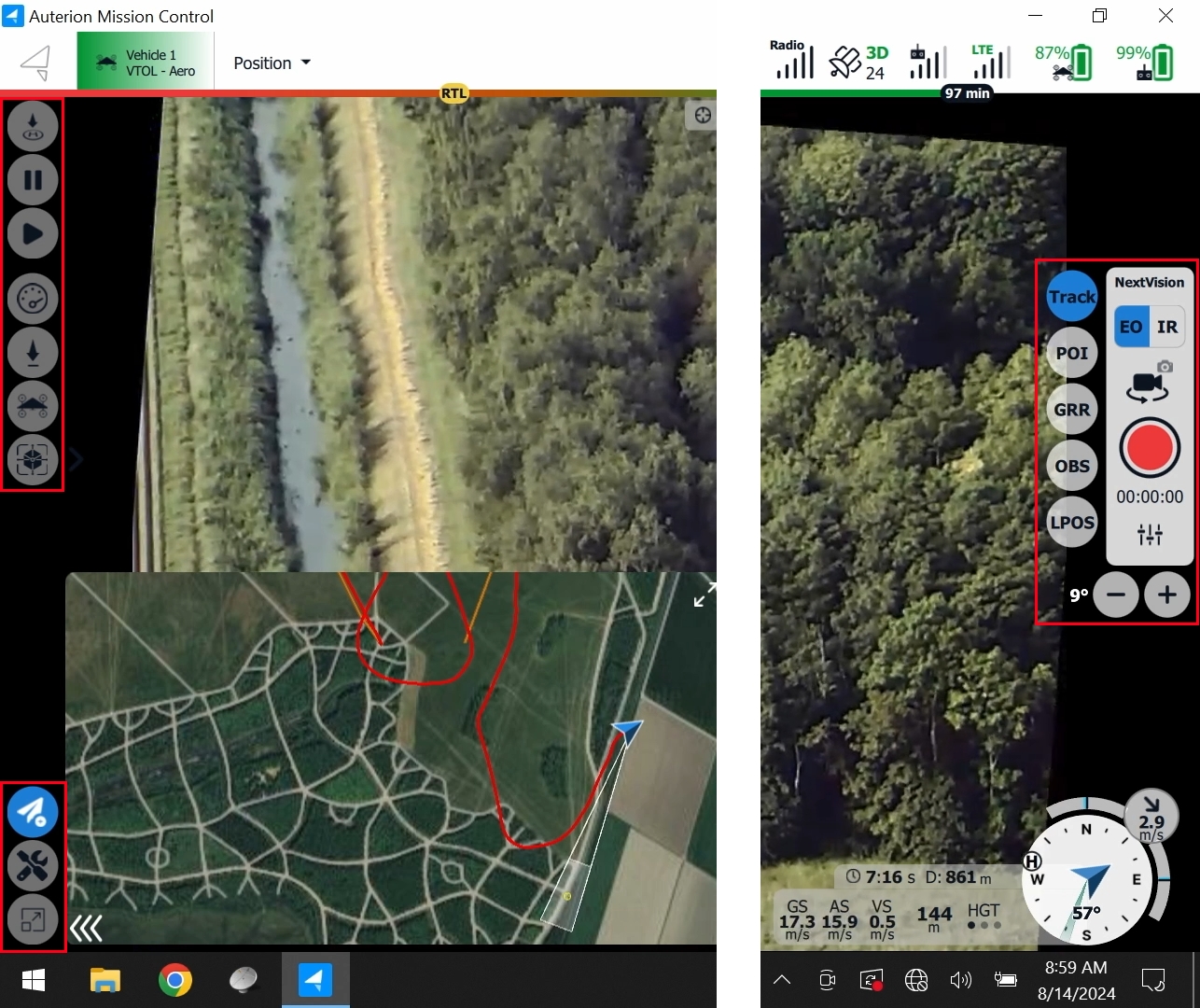Open camera settings sliders icon
This screenshot has width=1200, height=1008.
click(x=1150, y=534)
